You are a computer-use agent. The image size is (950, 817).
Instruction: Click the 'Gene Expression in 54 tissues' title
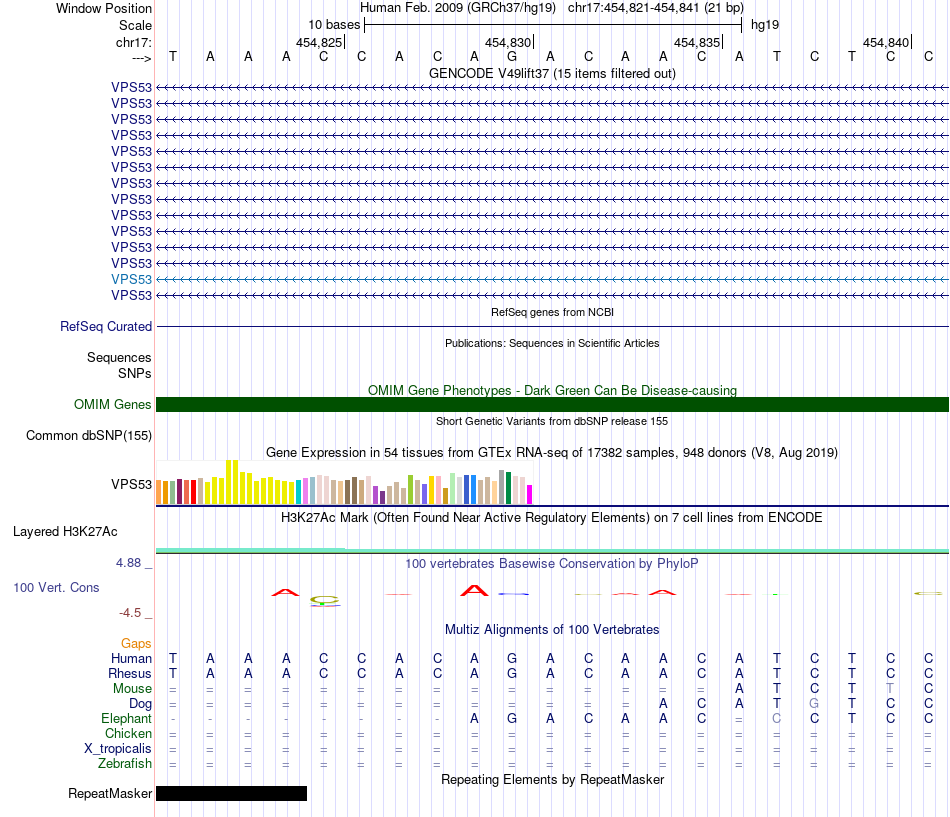(x=552, y=453)
